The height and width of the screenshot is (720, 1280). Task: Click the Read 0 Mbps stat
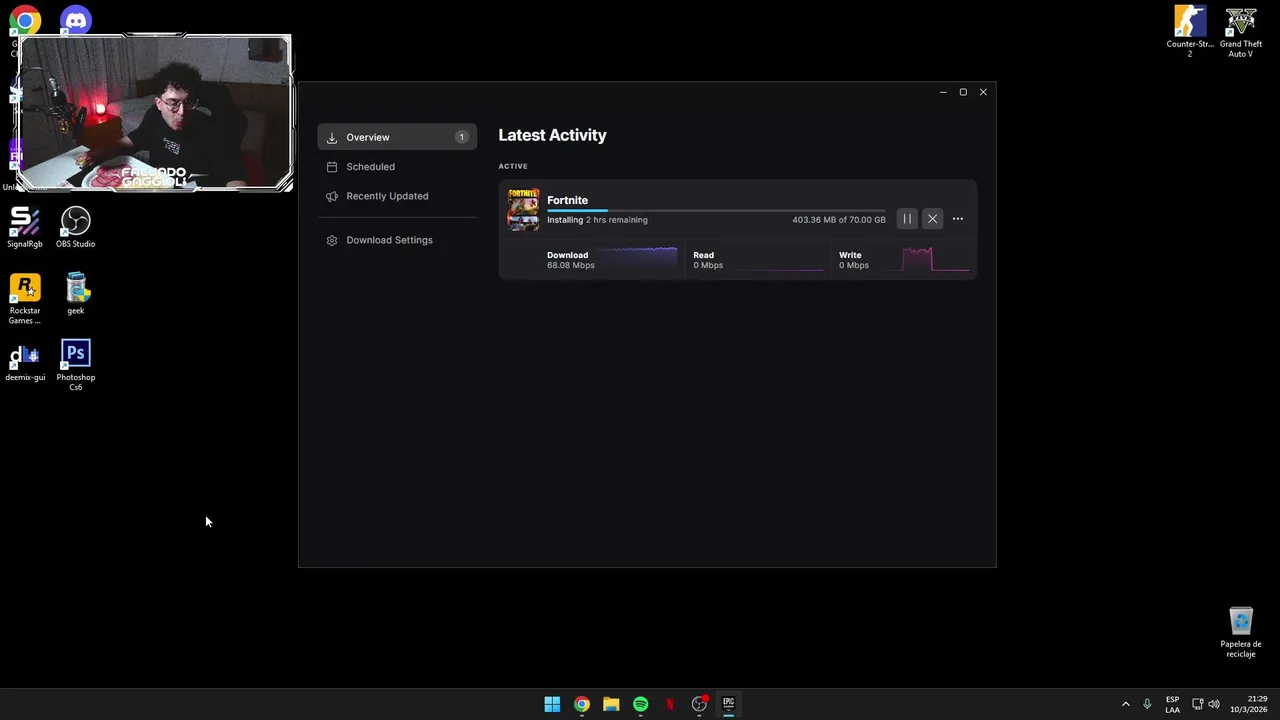[x=708, y=260]
